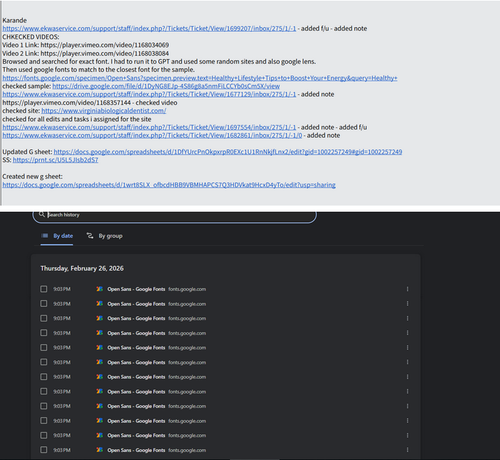The image size is (500, 460).
Task: Switch to the By group tab
Action: coord(104,236)
